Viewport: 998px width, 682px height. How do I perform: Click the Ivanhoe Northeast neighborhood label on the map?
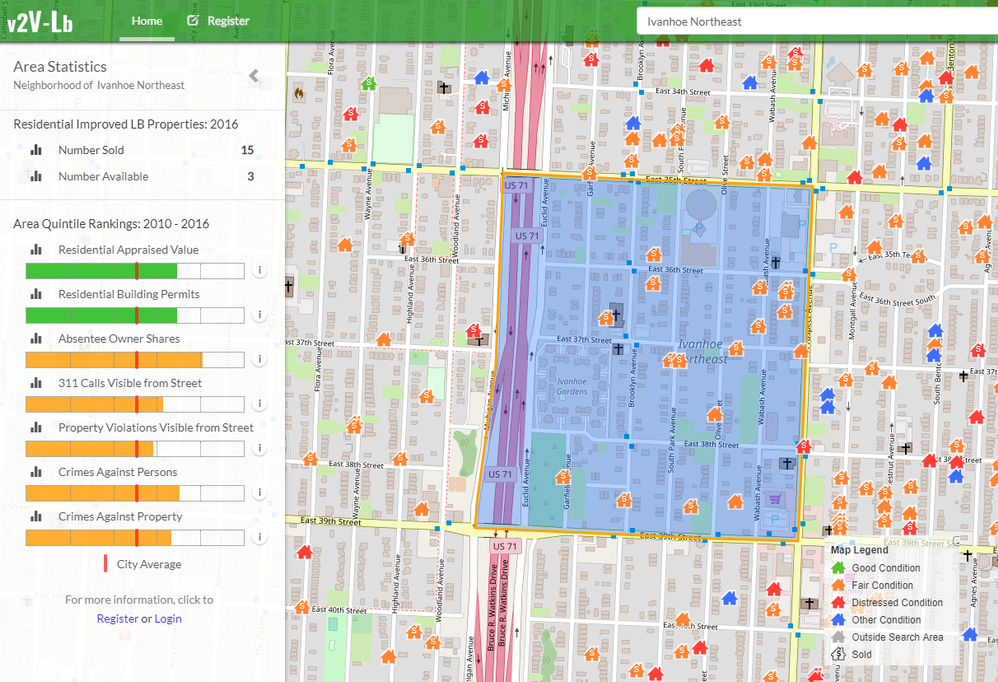click(701, 351)
